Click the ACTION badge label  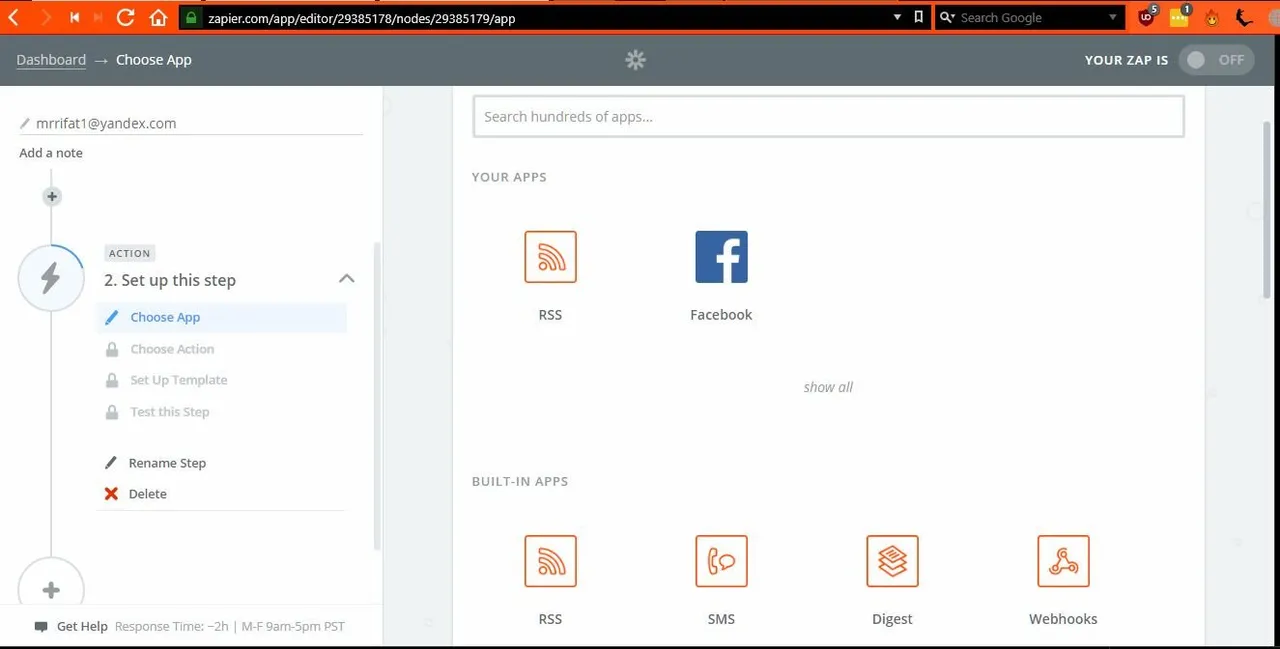(x=130, y=253)
